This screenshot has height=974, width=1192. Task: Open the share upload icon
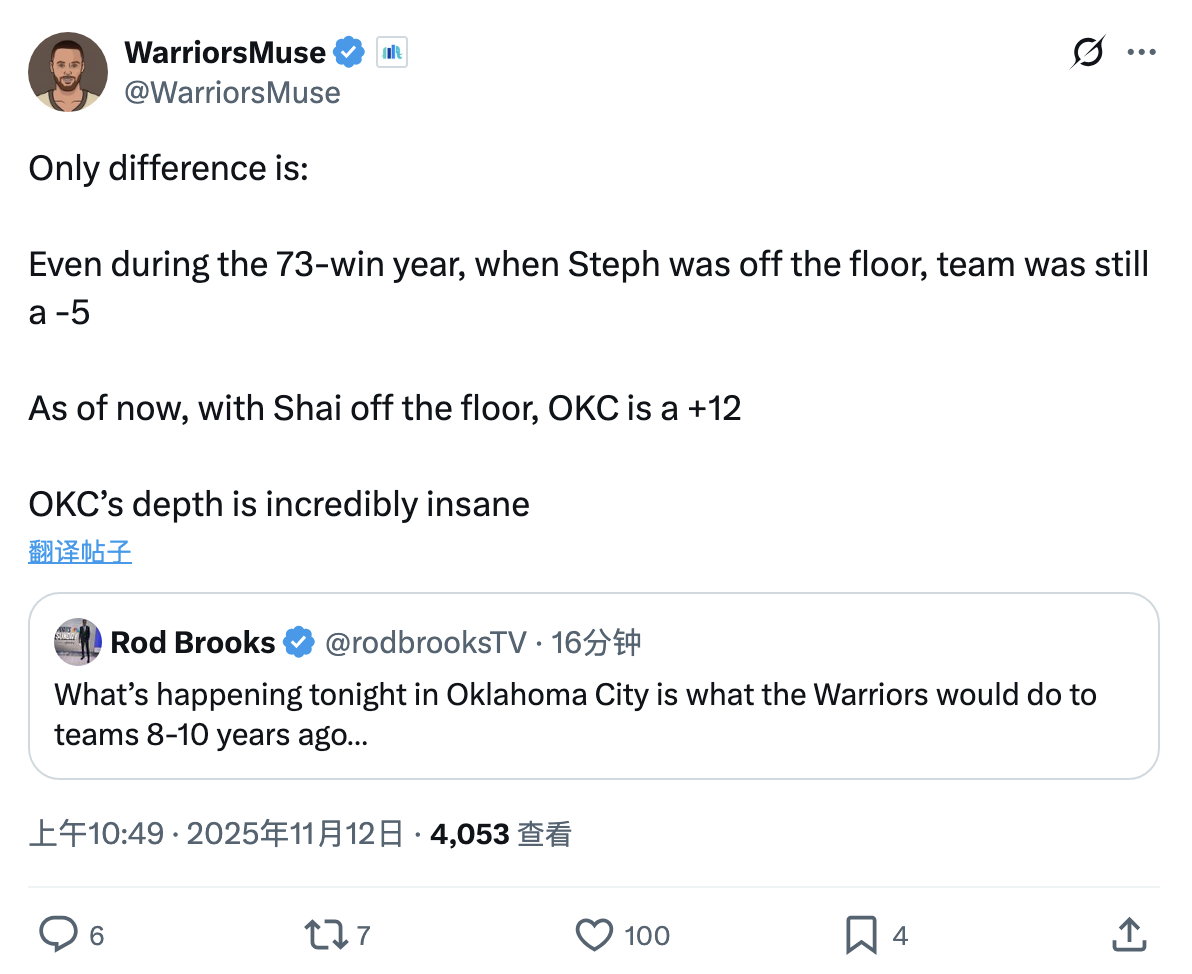(1128, 935)
